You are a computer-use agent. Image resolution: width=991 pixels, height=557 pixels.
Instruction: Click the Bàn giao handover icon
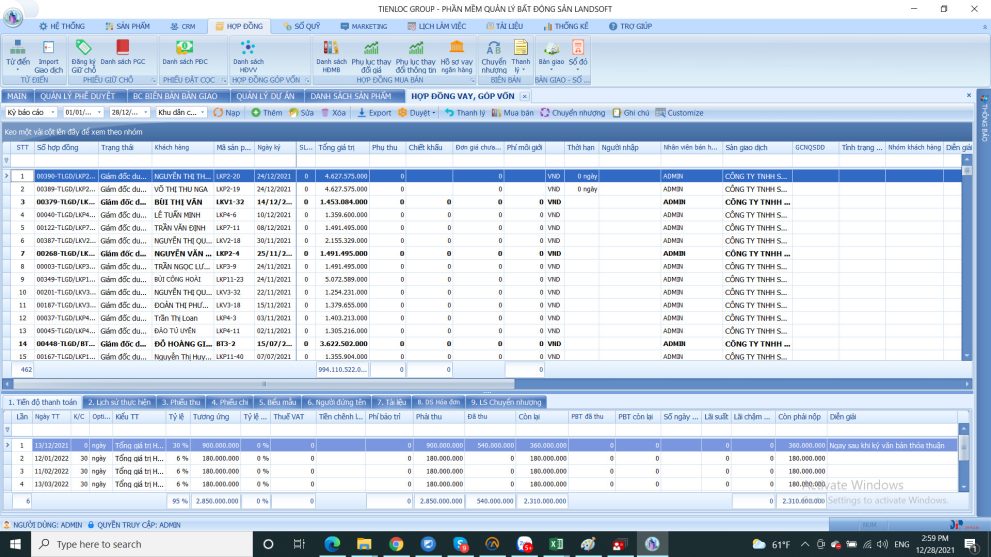(551, 48)
